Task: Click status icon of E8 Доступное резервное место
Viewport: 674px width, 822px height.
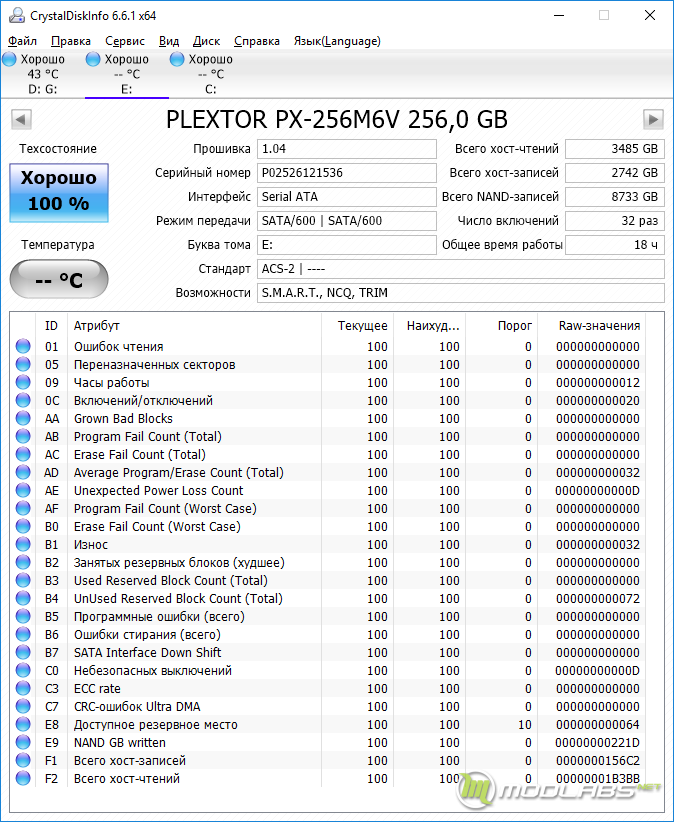Action: [23, 724]
